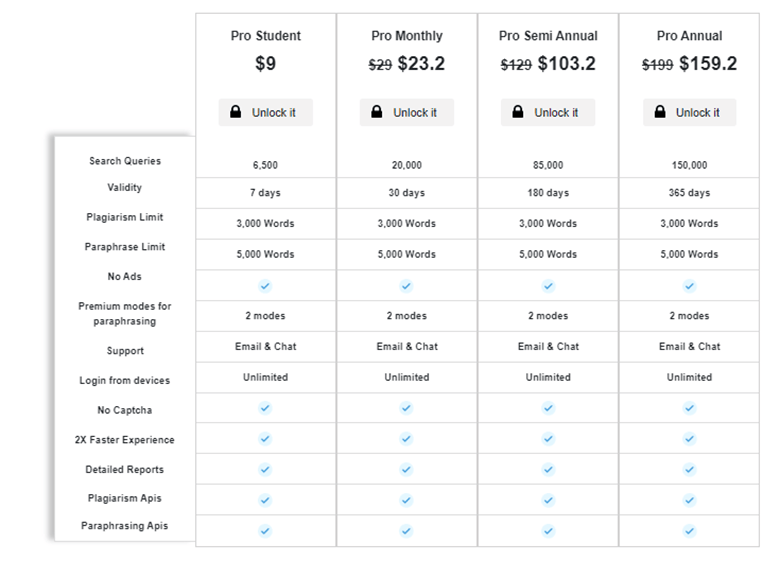Click the 6,500 search queries value
This screenshot has height=561, width=780.
tap(265, 165)
